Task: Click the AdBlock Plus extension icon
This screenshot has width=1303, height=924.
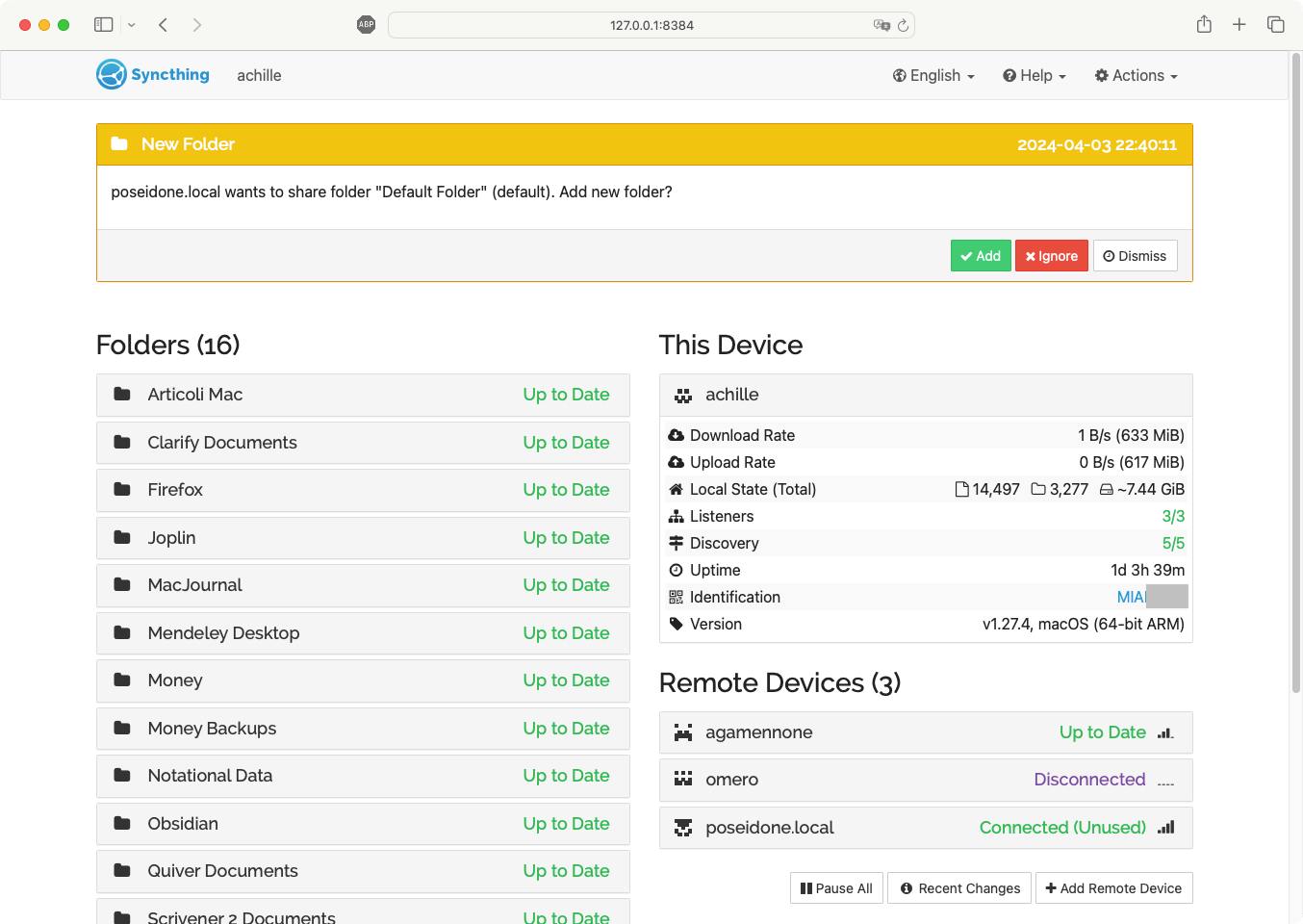Action: tap(366, 25)
